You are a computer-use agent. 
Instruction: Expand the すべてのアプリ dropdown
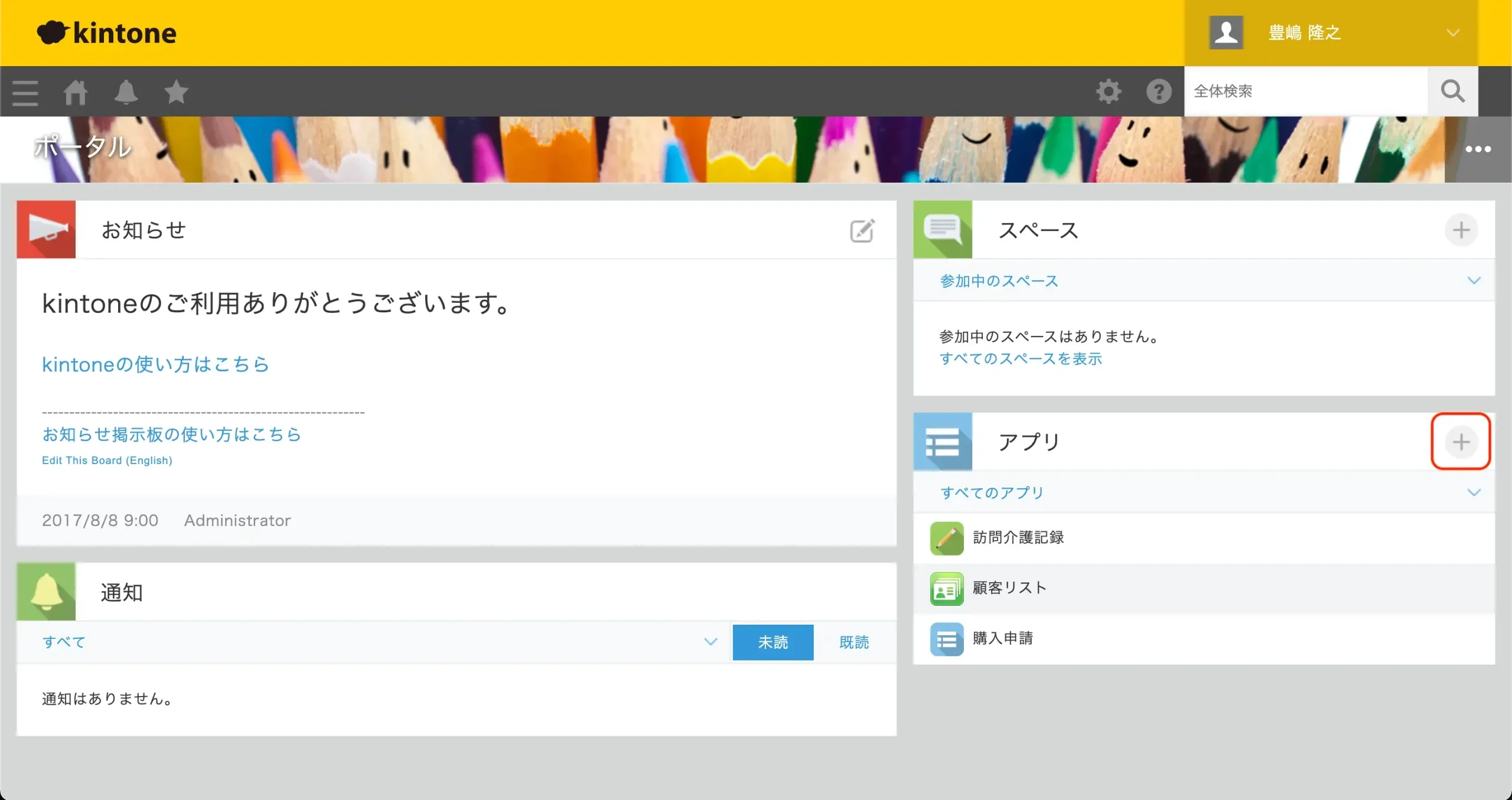(1204, 492)
